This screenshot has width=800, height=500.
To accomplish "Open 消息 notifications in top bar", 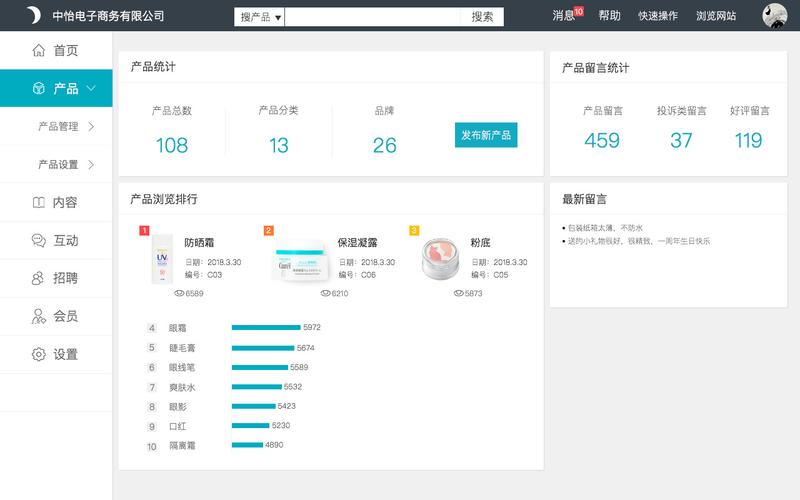I will 566,16.
